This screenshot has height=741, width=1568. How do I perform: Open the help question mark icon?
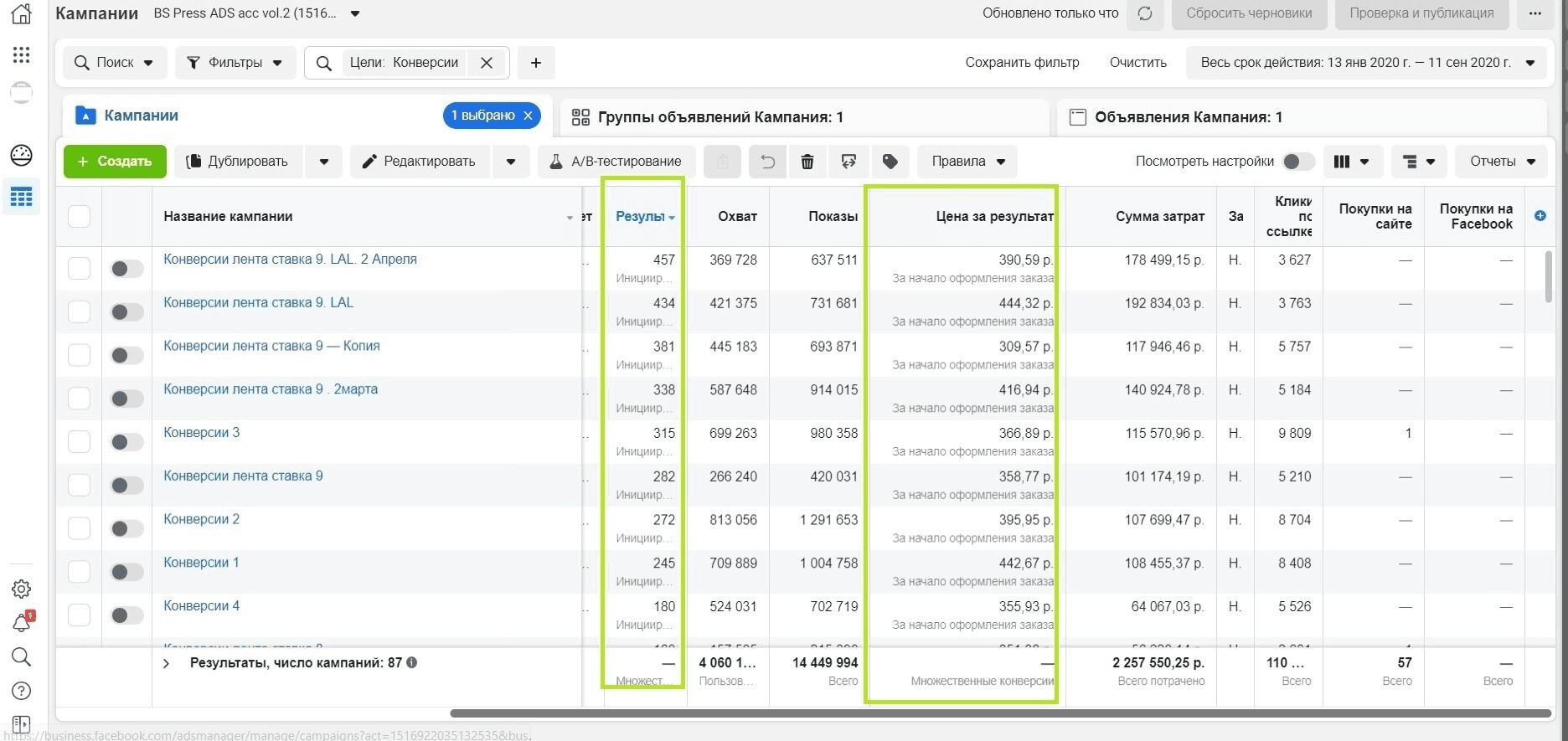point(21,691)
